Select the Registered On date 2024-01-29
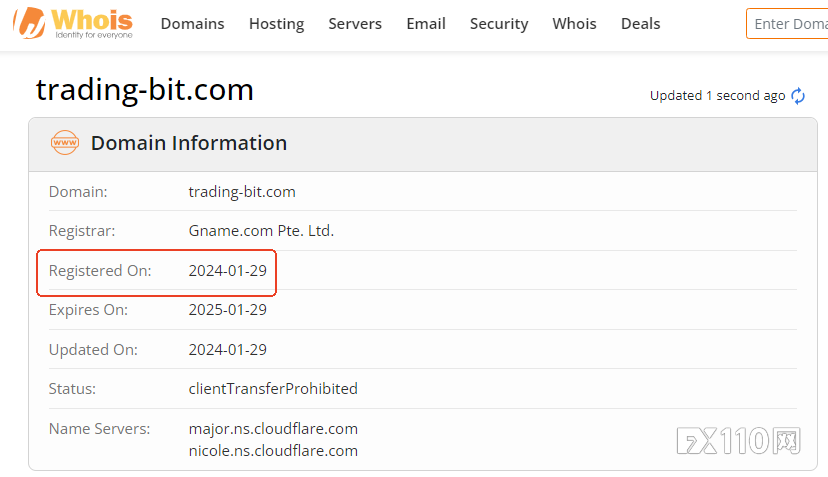The image size is (828, 477). (x=228, y=270)
